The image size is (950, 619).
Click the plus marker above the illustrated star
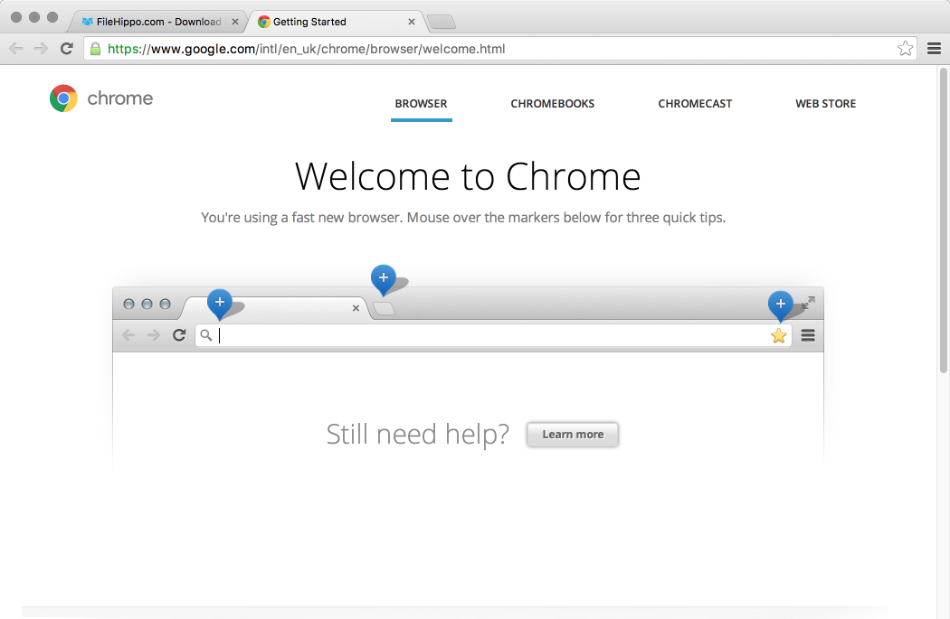tap(780, 305)
